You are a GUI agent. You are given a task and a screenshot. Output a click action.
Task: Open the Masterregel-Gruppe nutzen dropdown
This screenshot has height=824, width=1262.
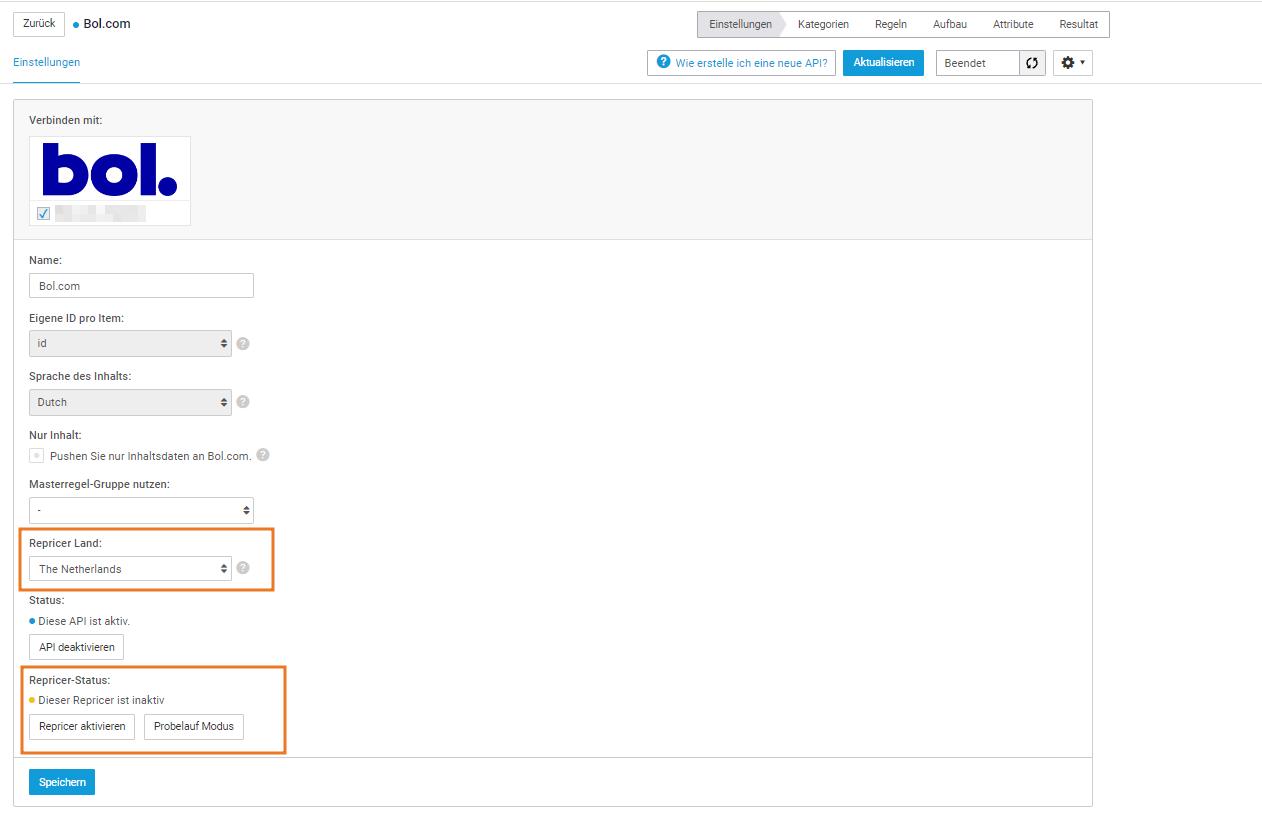[141, 510]
